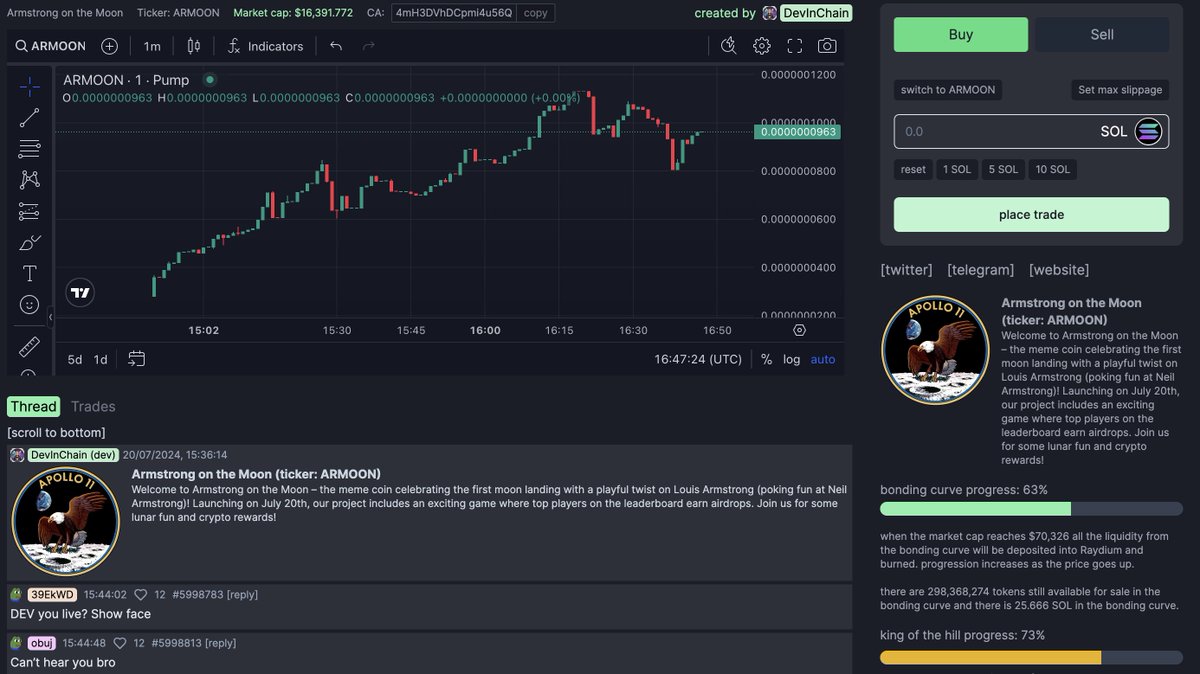Image resolution: width=1200 pixels, height=674 pixels.
Task: Open the price scale settings icon
Action: (799, 330)
